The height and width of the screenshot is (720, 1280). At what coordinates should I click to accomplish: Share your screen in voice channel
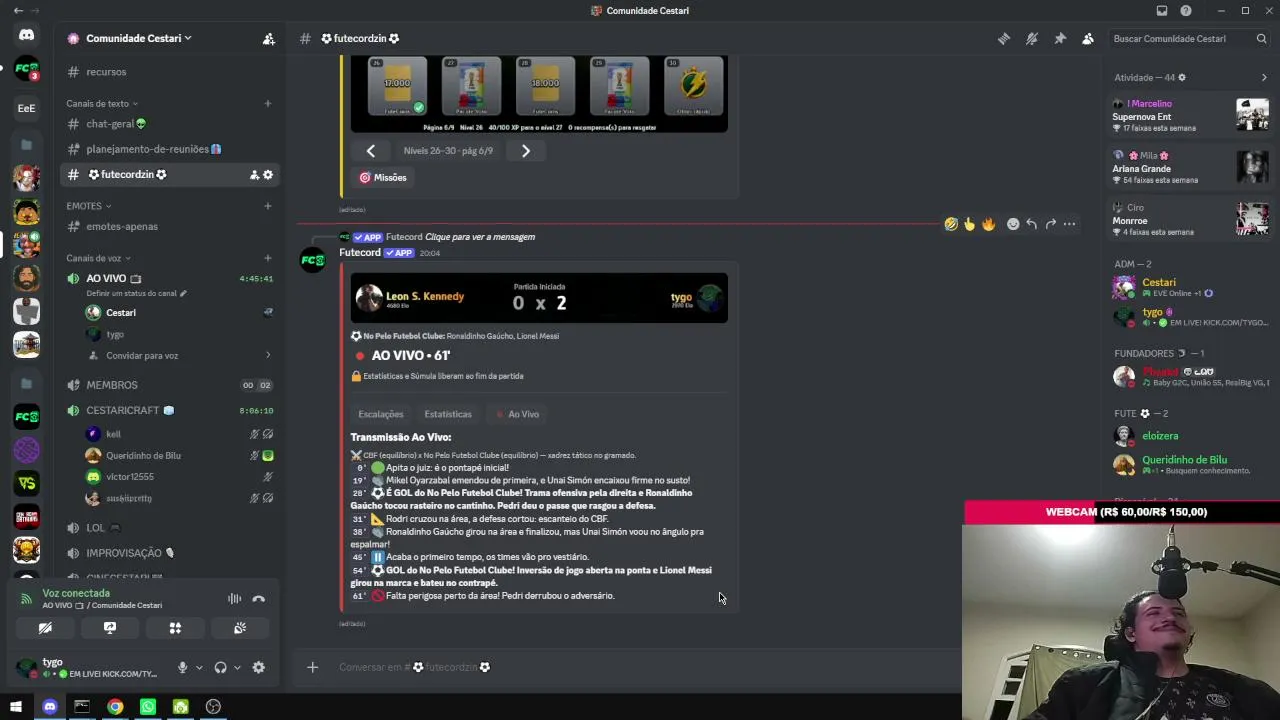click(x=110, y=628)
